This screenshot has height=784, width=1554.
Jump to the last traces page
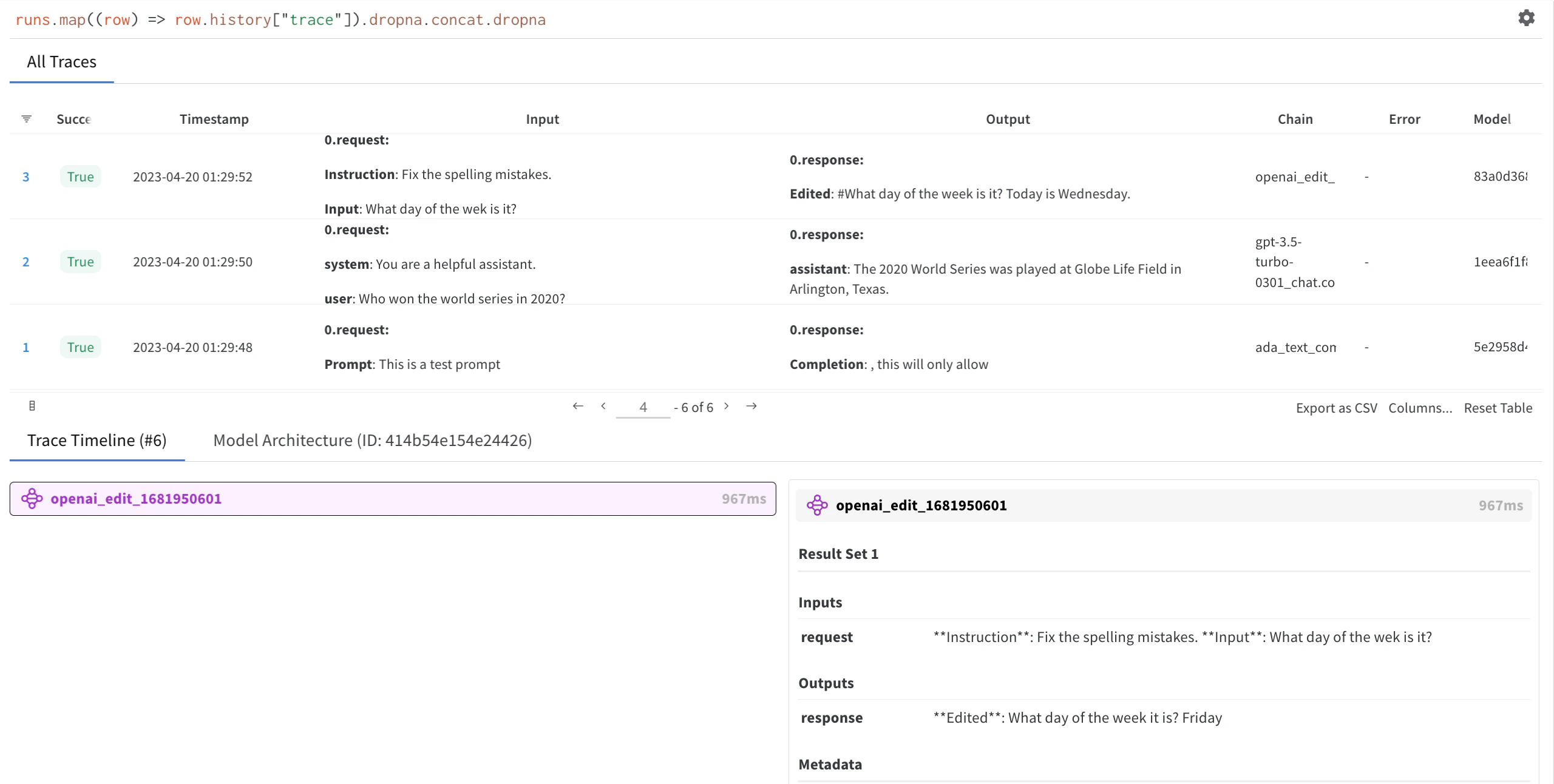752,406
